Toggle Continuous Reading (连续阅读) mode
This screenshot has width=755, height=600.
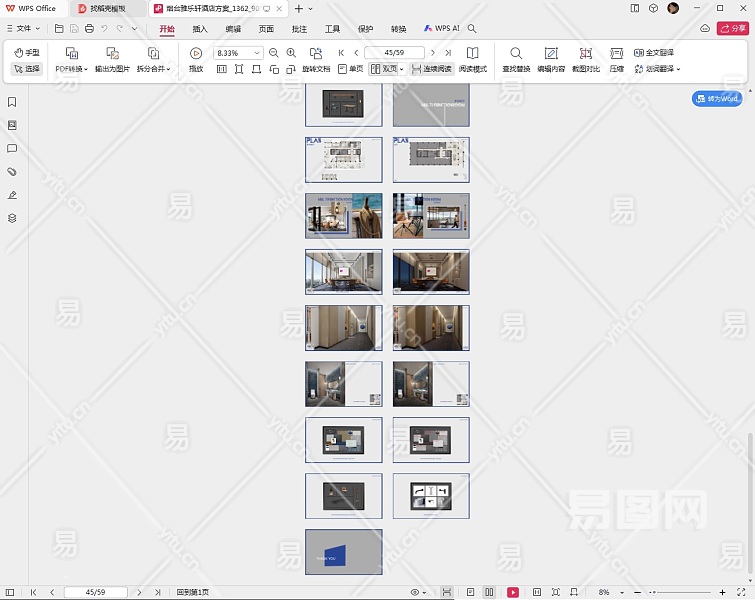pyautogui.click(x=431, y=69)
